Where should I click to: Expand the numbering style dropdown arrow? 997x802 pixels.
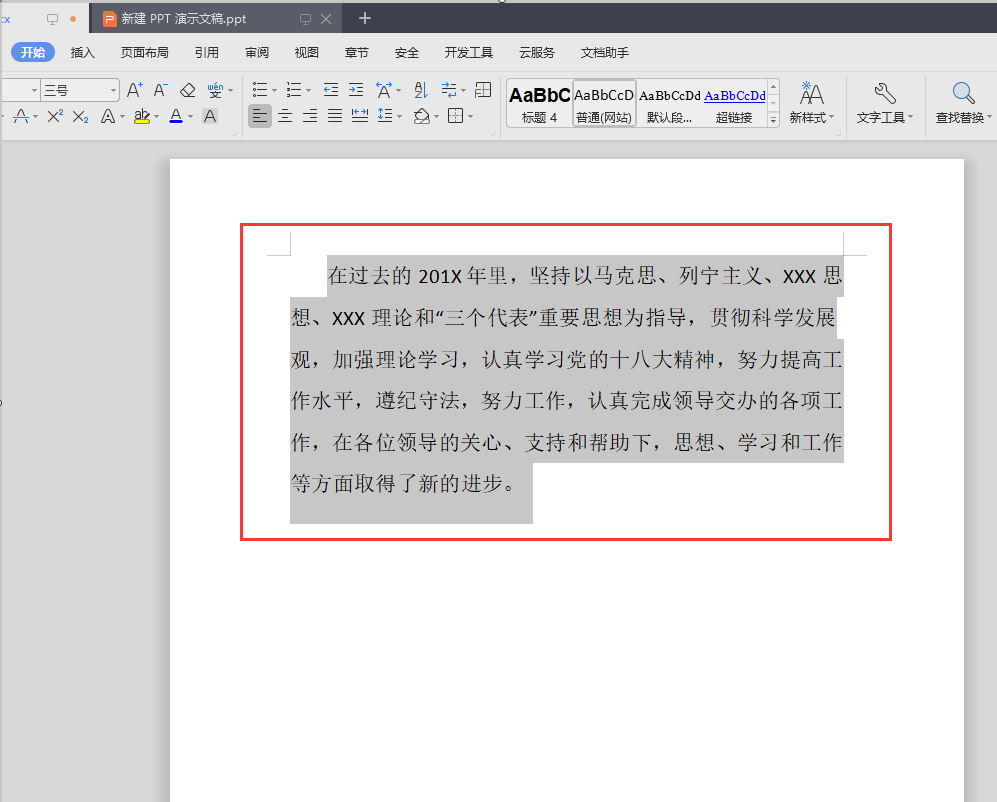pyautogui.click(x=308, y=91)
